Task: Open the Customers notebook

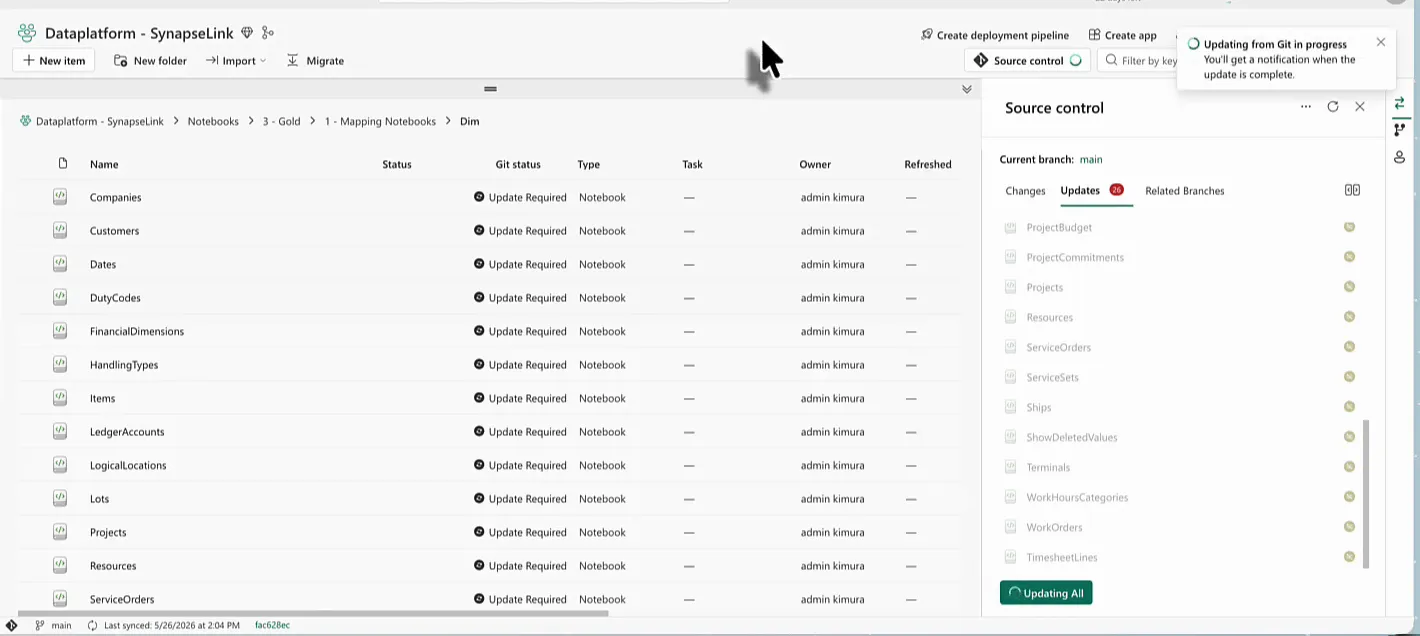Action: point(114,231)
